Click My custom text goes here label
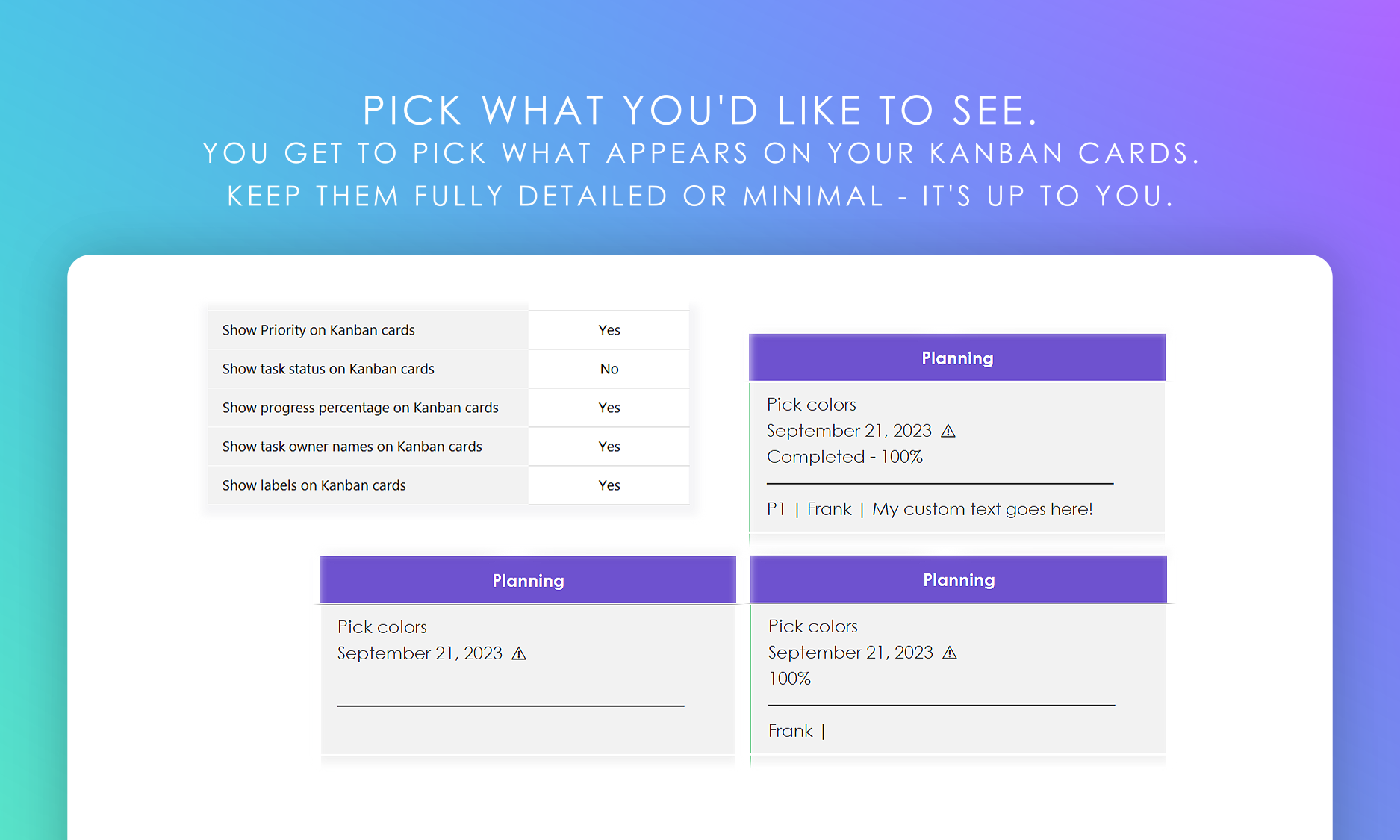The height and width of the screenshot is (840, 1400). click(x=982, y=509)
